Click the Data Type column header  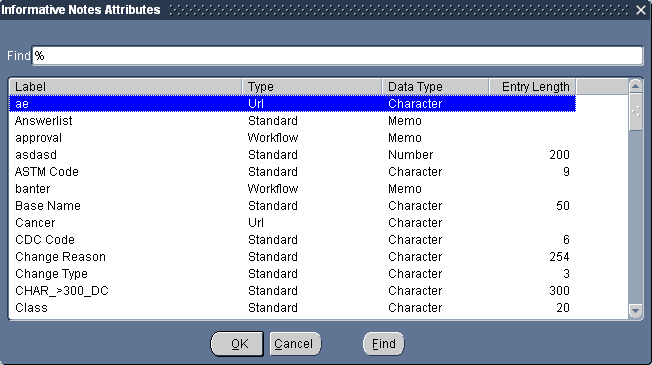435,86
